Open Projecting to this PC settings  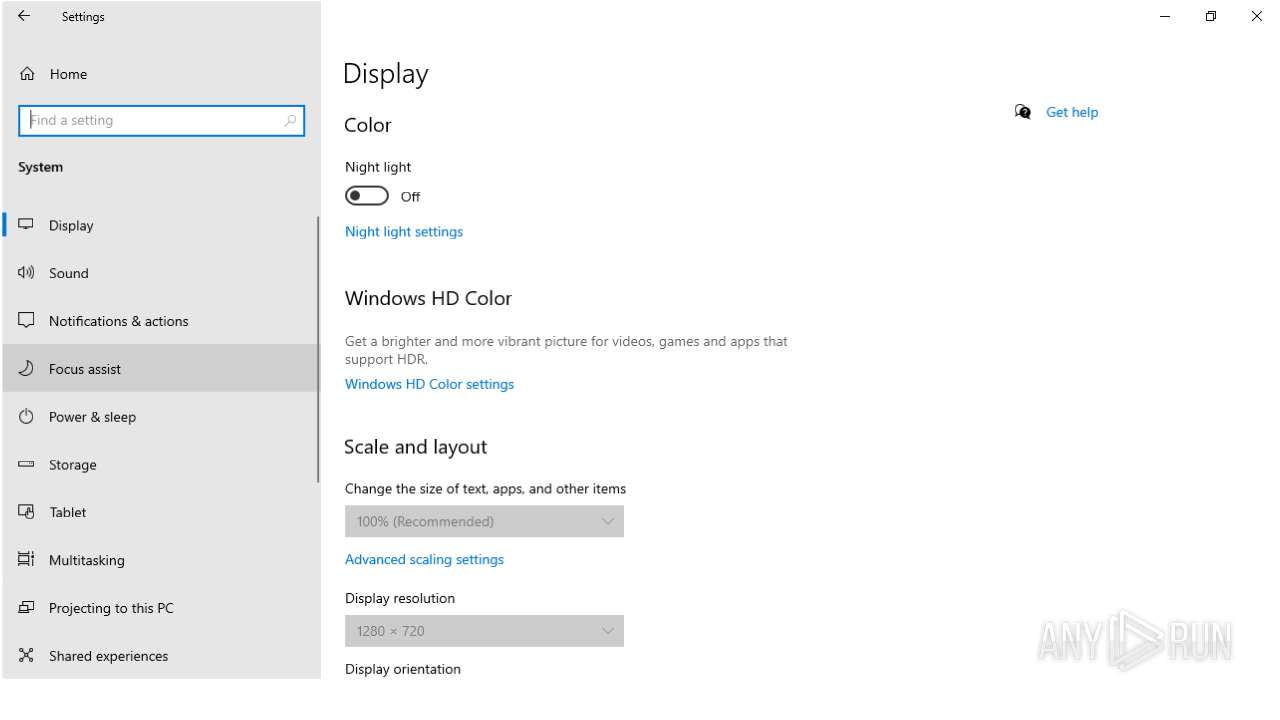click(x=160, y=608)
